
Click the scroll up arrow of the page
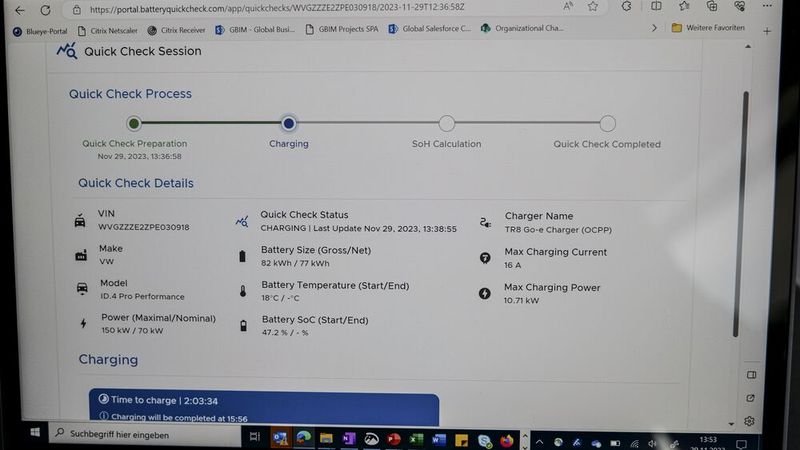747,47
